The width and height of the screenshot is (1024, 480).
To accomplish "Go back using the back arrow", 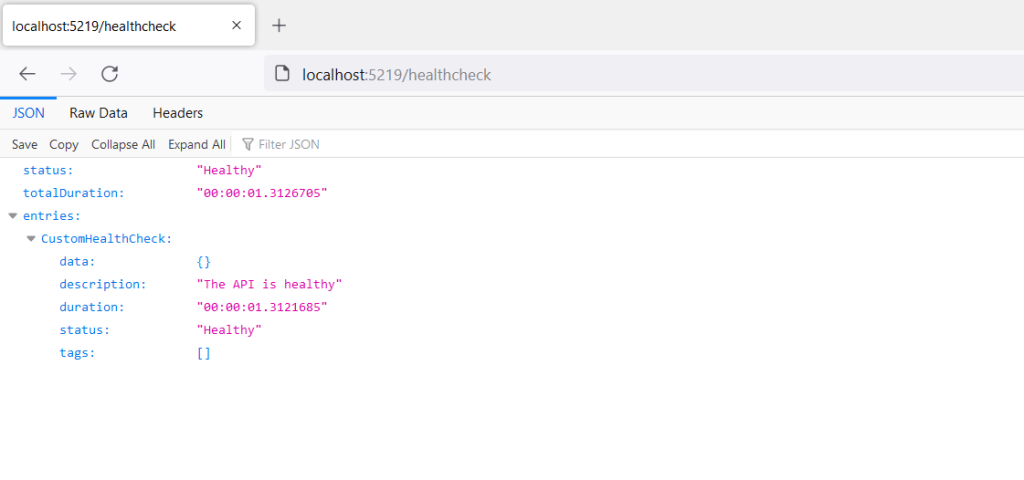I will 27,74.
